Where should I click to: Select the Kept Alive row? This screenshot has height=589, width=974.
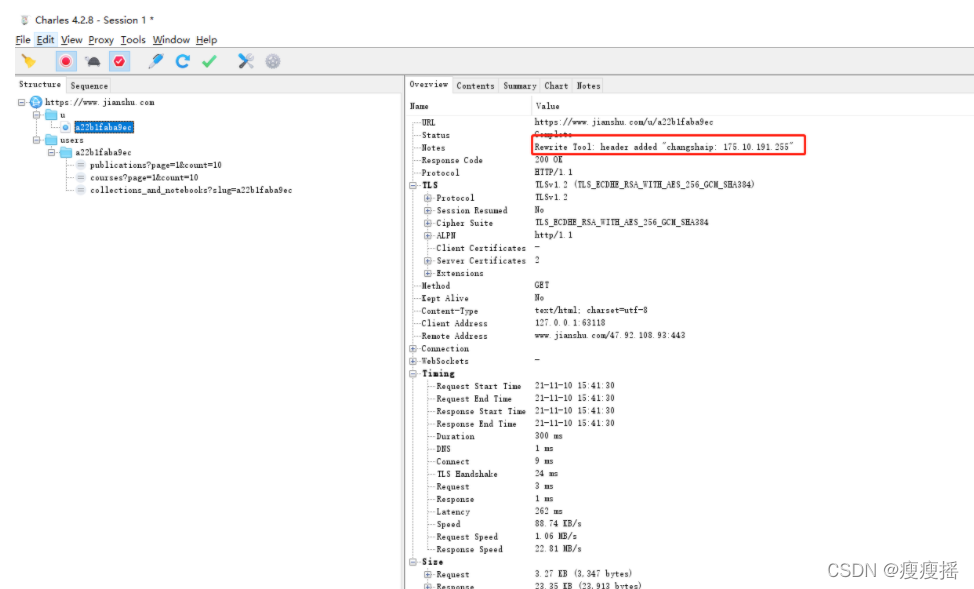445,298
